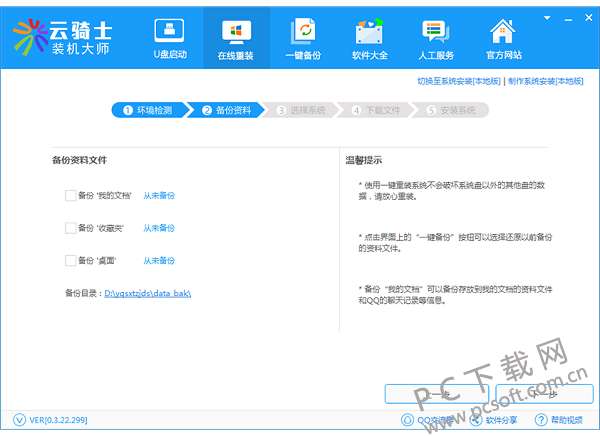The height and width of the screenshot is (436, 600).
Task: Visit 官方网站 via home icon
Action: tap(504, 38)
